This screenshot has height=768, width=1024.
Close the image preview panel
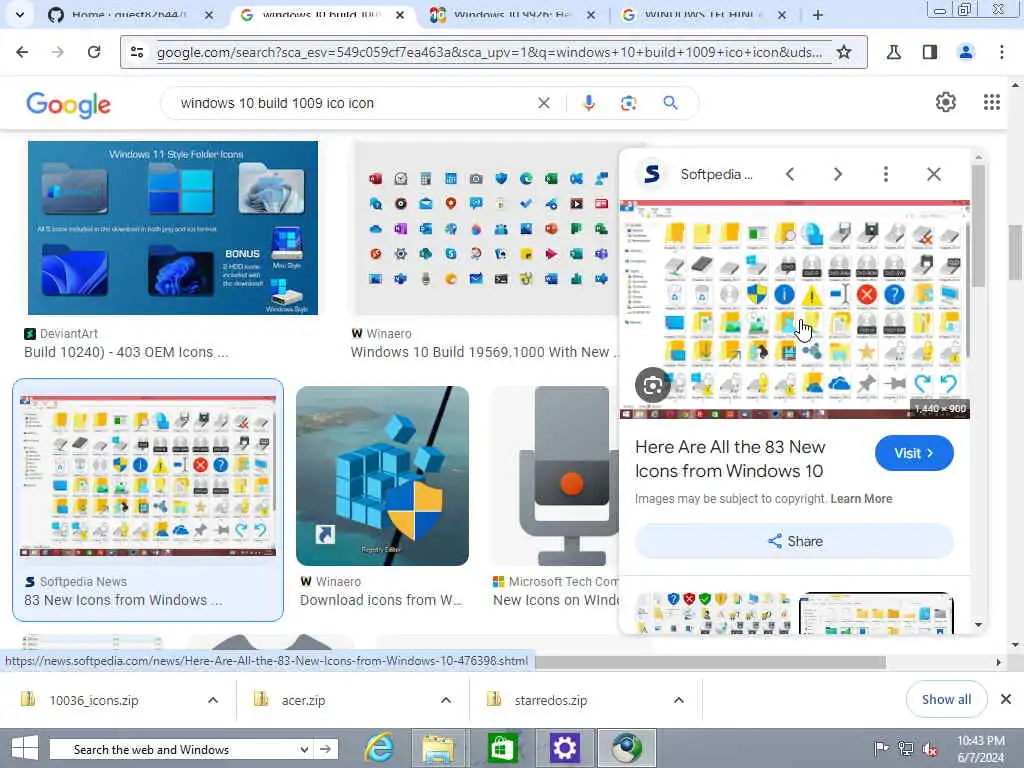tap(934, 174)
